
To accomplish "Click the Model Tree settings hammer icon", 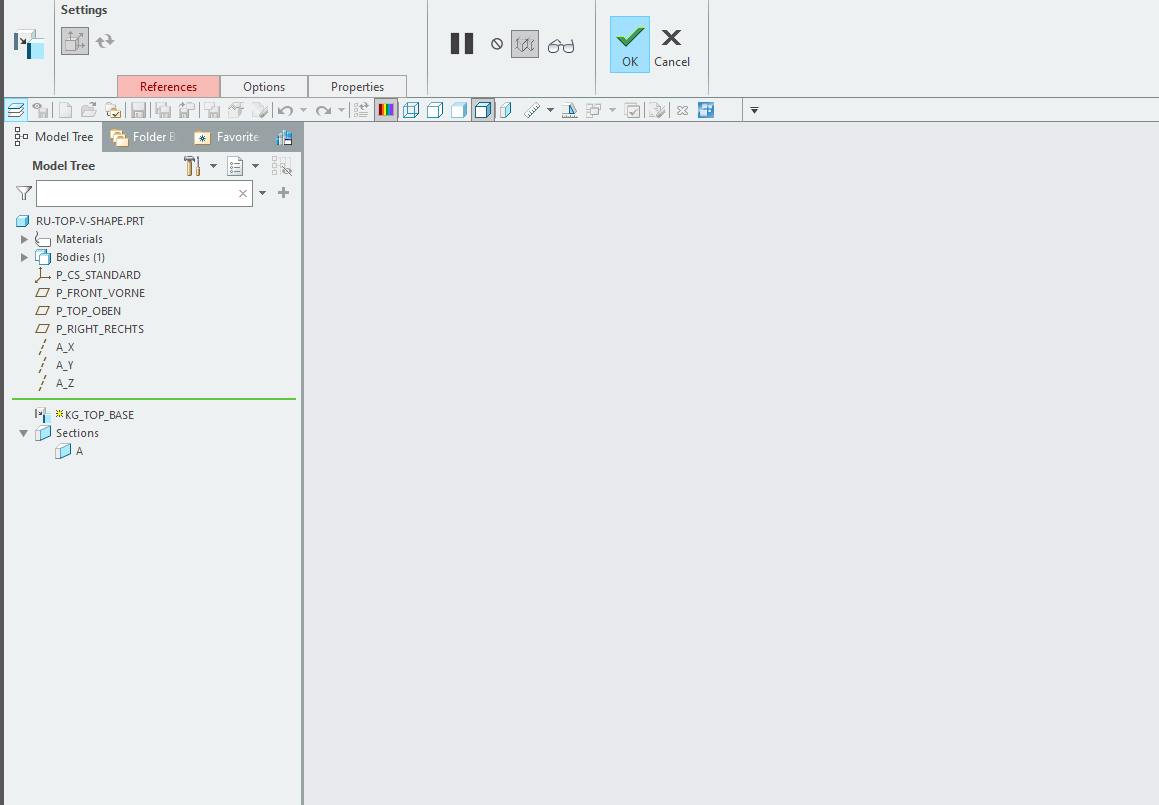I will [191, 166].
